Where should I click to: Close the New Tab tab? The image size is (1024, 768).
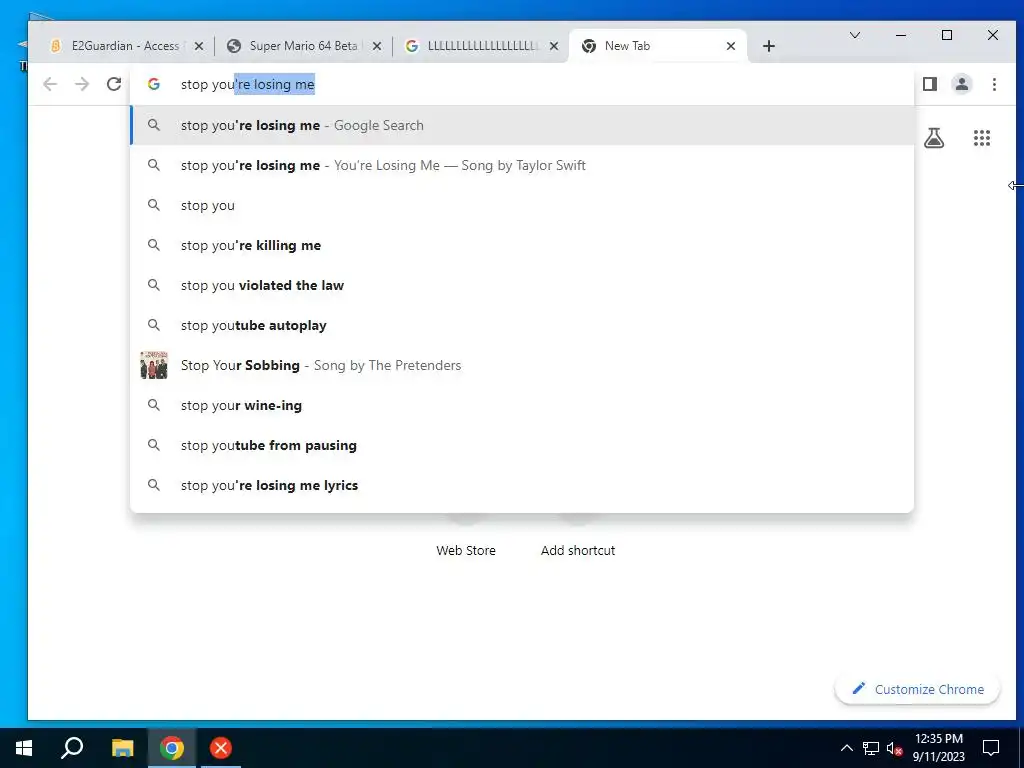click(731, 46)
